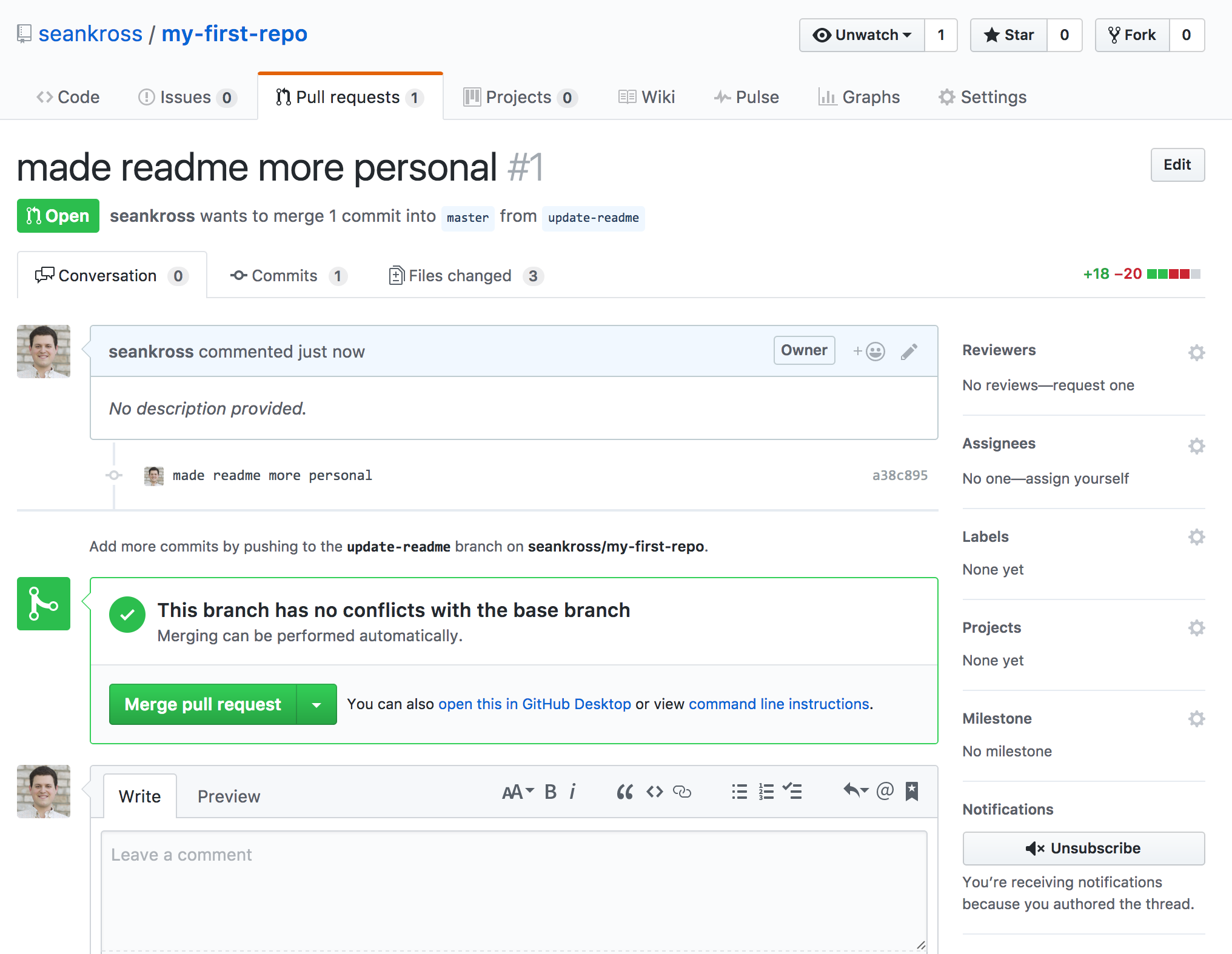
Task: Open Reviewers settings gear
Action: [1196, 353]
